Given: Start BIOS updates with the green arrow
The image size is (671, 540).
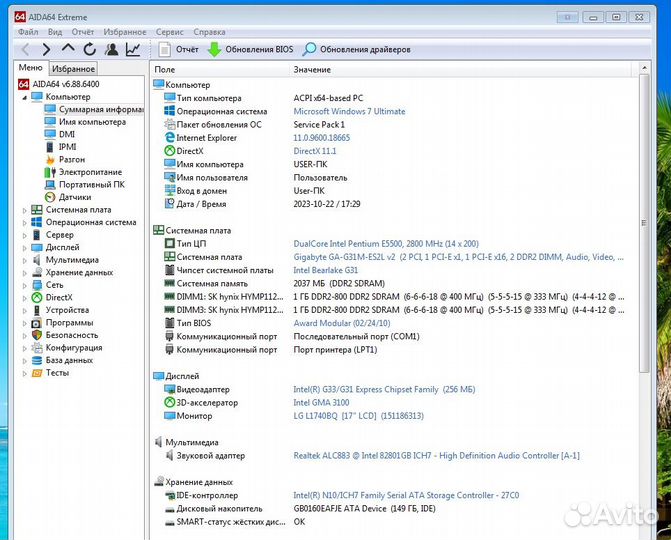Looking at the screenshot, I should tap(214, 49).
